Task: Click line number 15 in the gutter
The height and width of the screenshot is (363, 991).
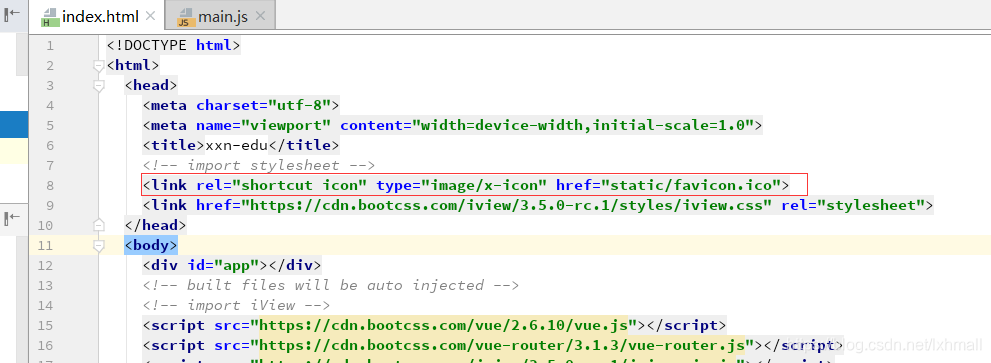Action: (46, 326)
